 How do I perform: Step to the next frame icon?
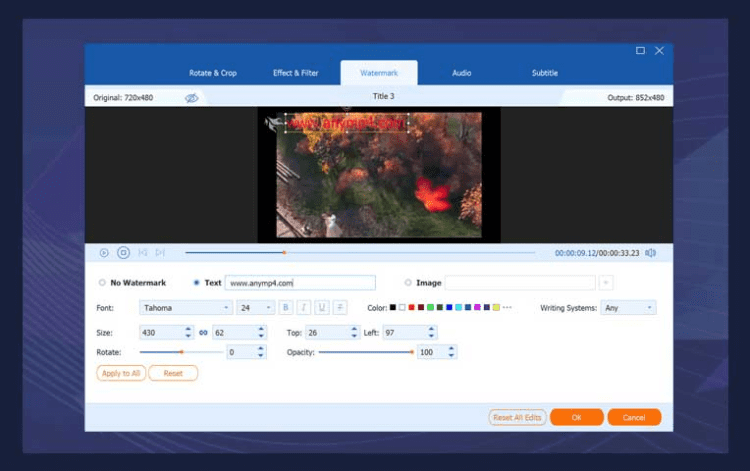[x=160, y=253]
